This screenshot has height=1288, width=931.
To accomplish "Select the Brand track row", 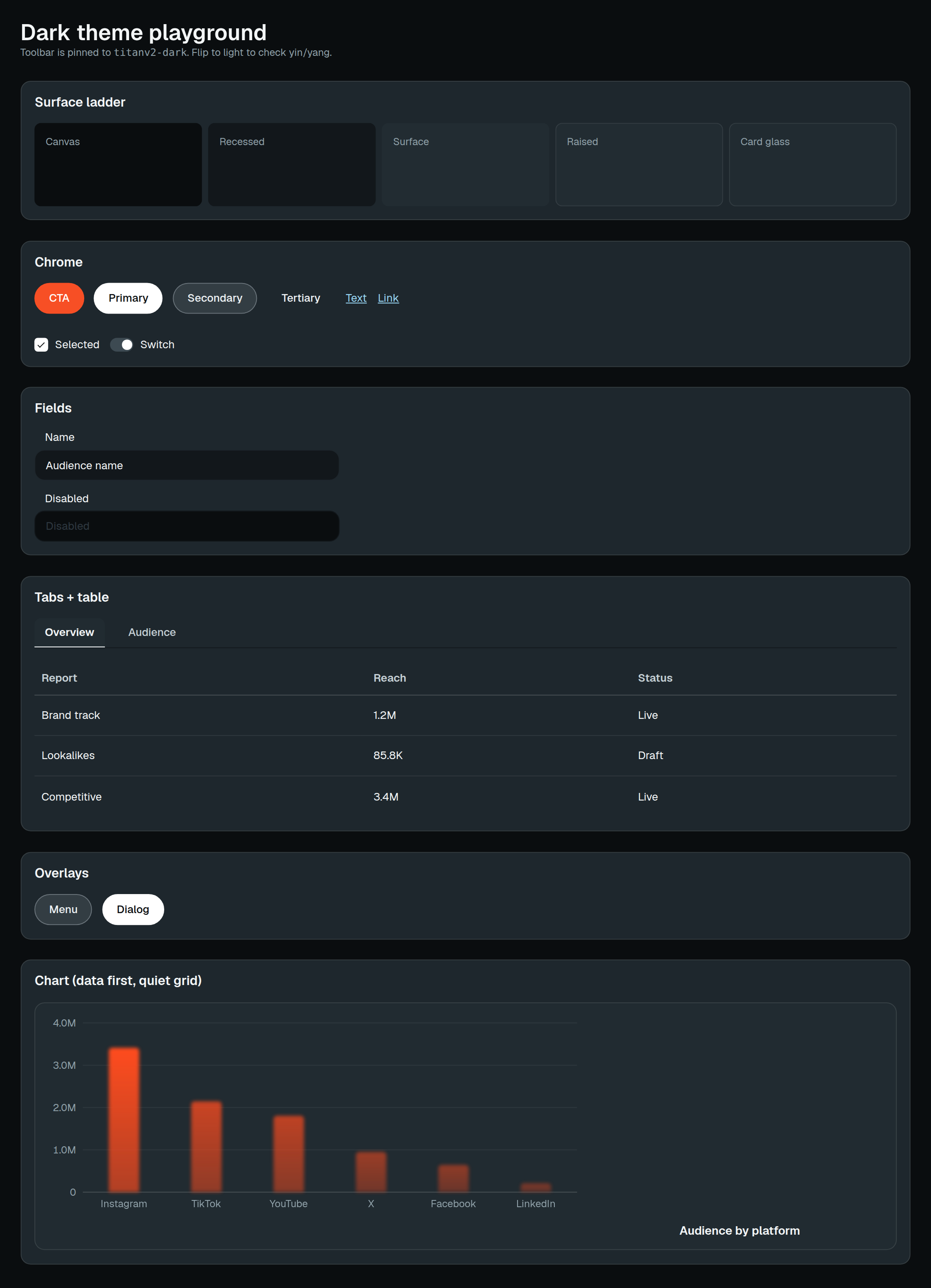I will 465,716.
